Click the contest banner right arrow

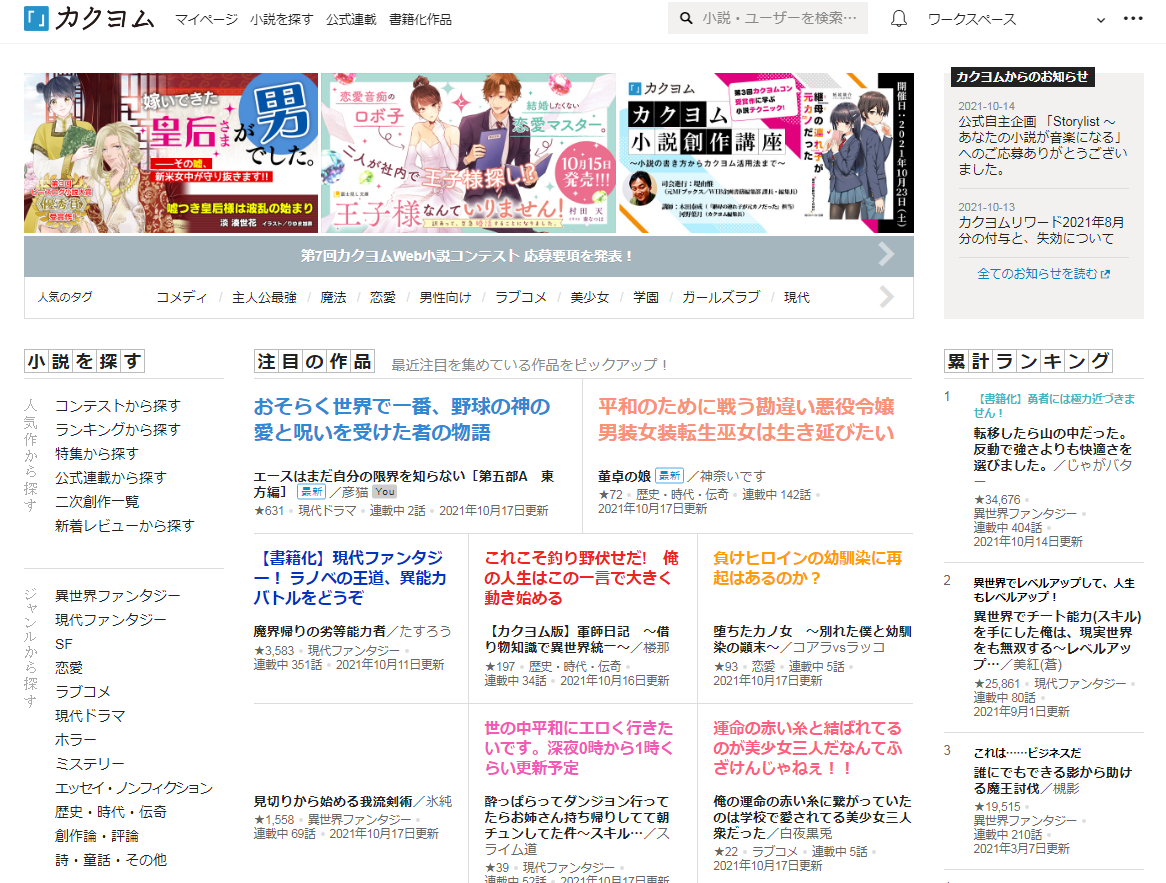pos(886,255)
